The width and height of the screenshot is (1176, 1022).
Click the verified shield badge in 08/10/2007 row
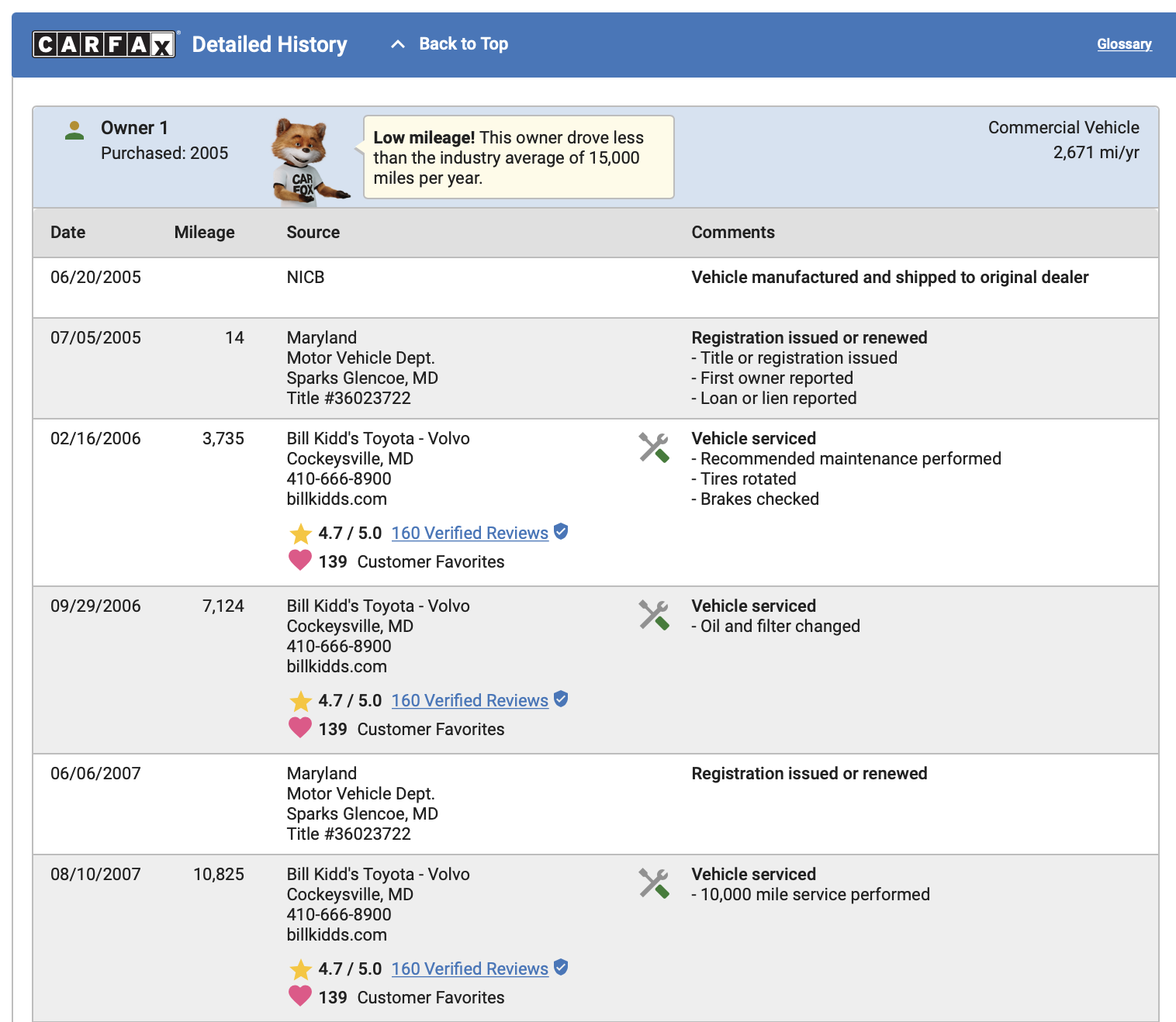[561, 967]
